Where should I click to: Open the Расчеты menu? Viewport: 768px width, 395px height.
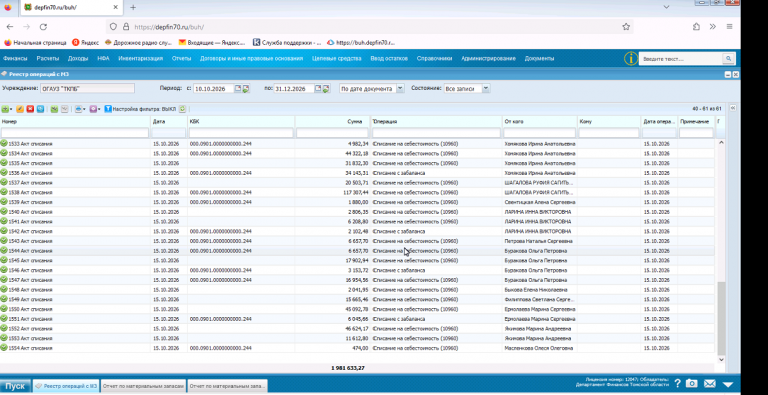coord(48,58)
